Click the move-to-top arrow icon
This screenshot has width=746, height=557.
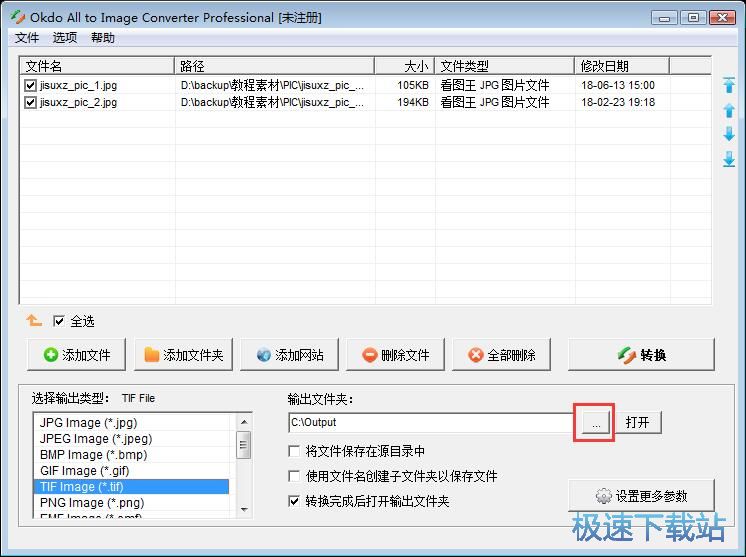click(729, 85)
